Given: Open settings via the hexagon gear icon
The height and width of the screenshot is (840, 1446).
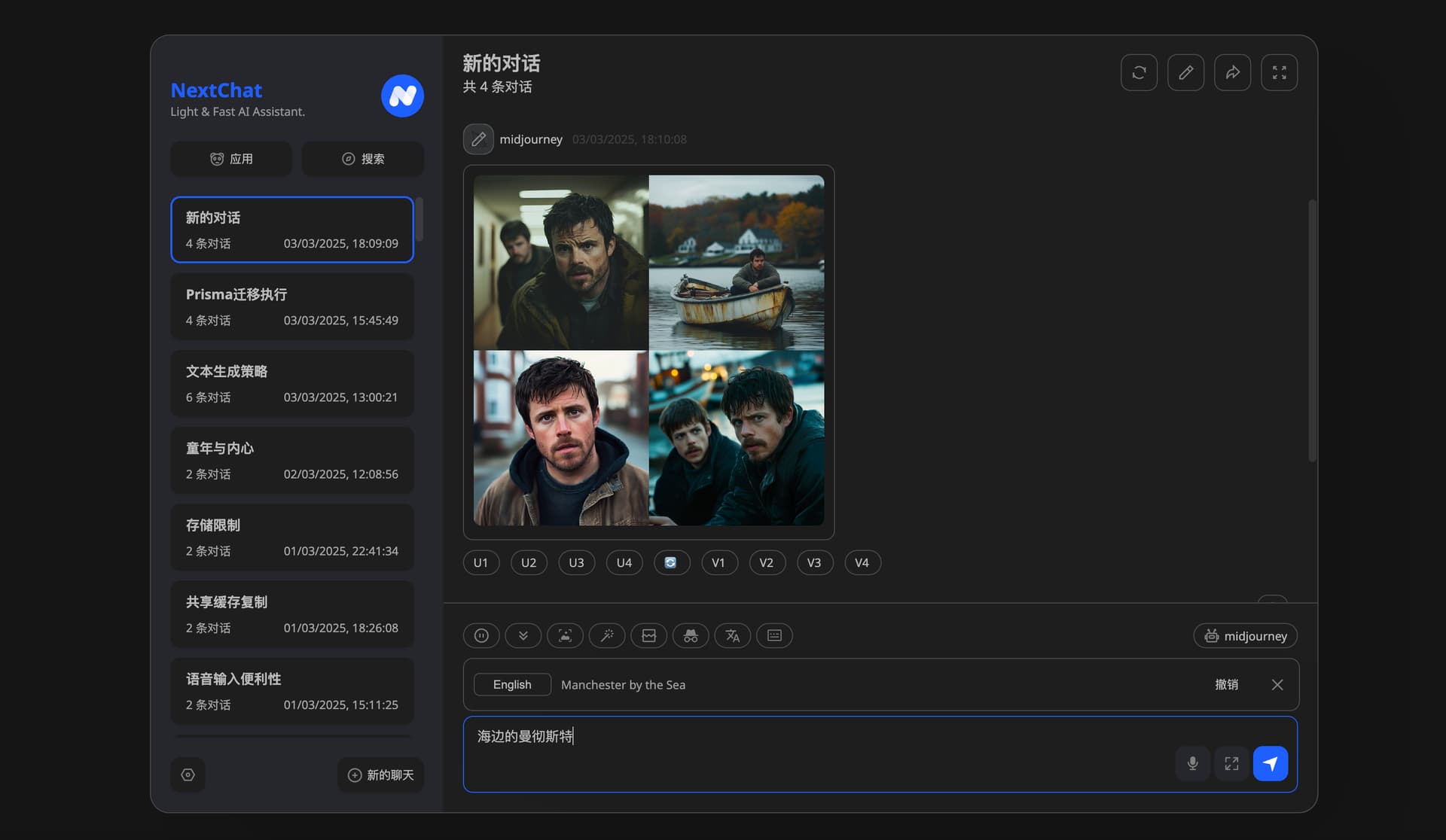Looking at the screenshot, I should point(188,775).
